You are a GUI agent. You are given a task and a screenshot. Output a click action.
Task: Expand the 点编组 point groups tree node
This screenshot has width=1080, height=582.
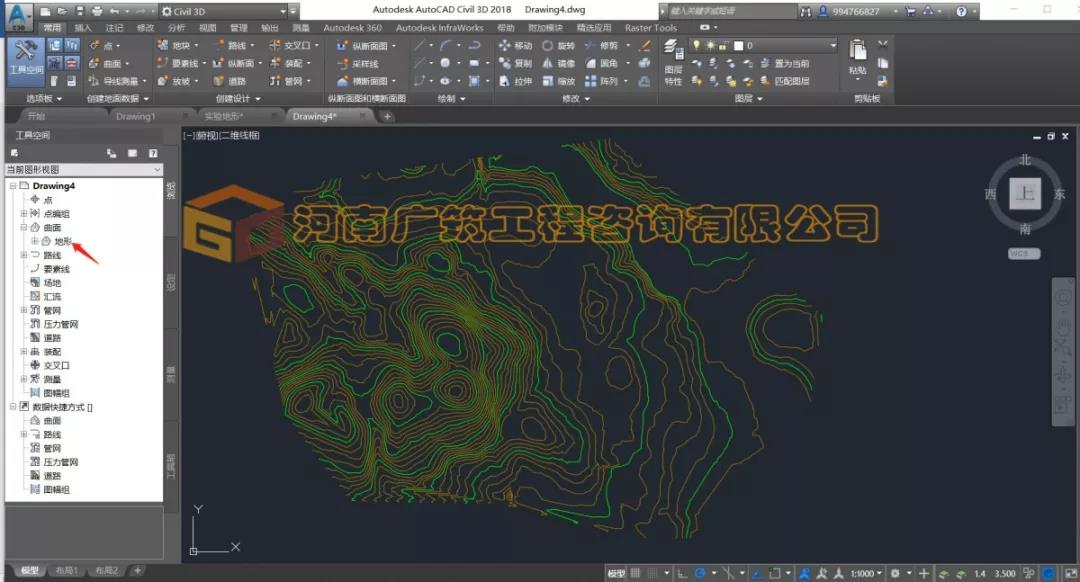(24, 214)
